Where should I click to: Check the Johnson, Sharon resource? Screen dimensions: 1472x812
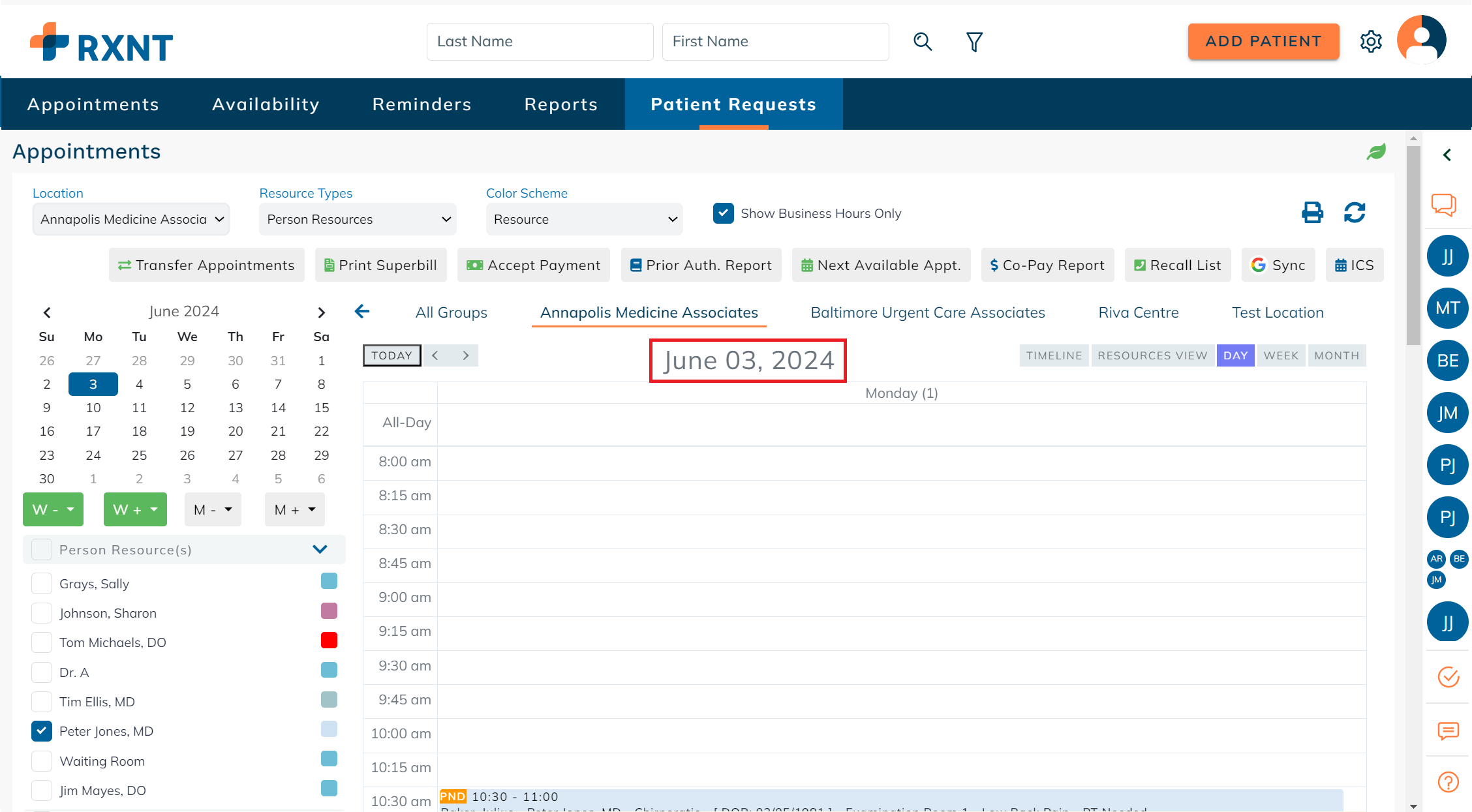(42, 613)
